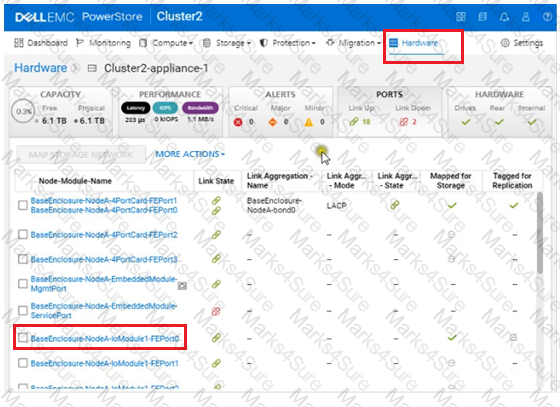The image size is (560, 407).
Task: Select the PERFORMANCE card
Action: pos(170,111)
